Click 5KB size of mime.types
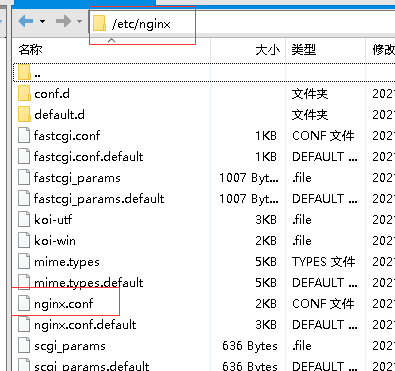The width and height of the screenshot is (395, 371). pos(266,262)
